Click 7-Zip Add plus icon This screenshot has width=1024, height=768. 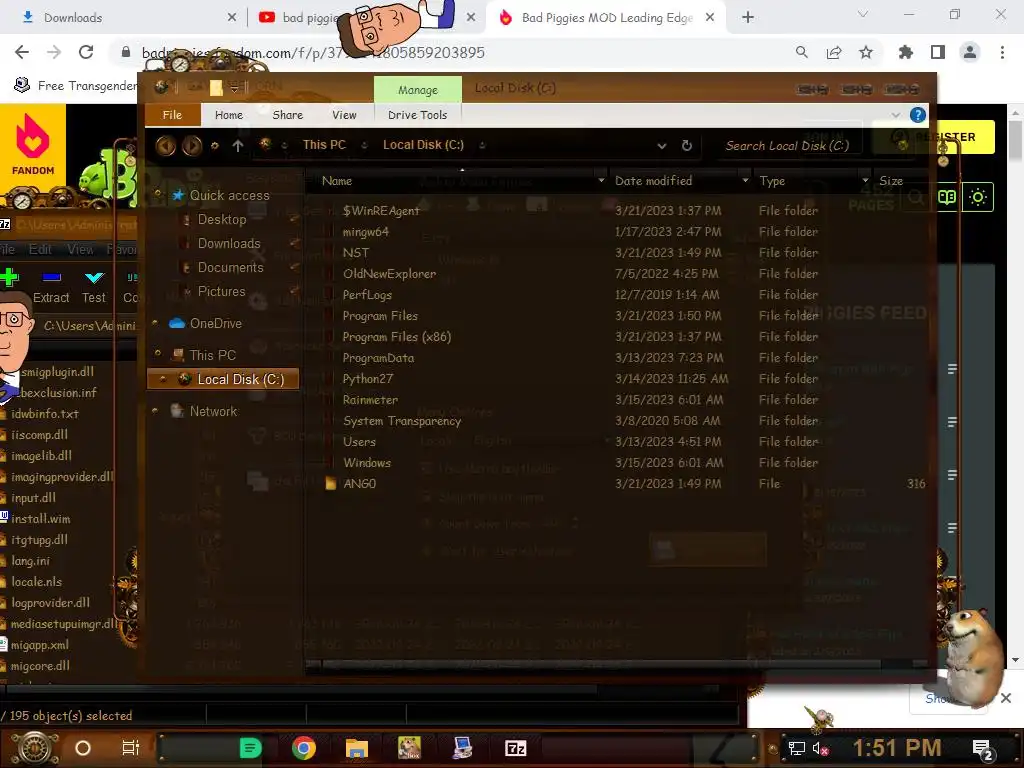click(x=9, y=278)
